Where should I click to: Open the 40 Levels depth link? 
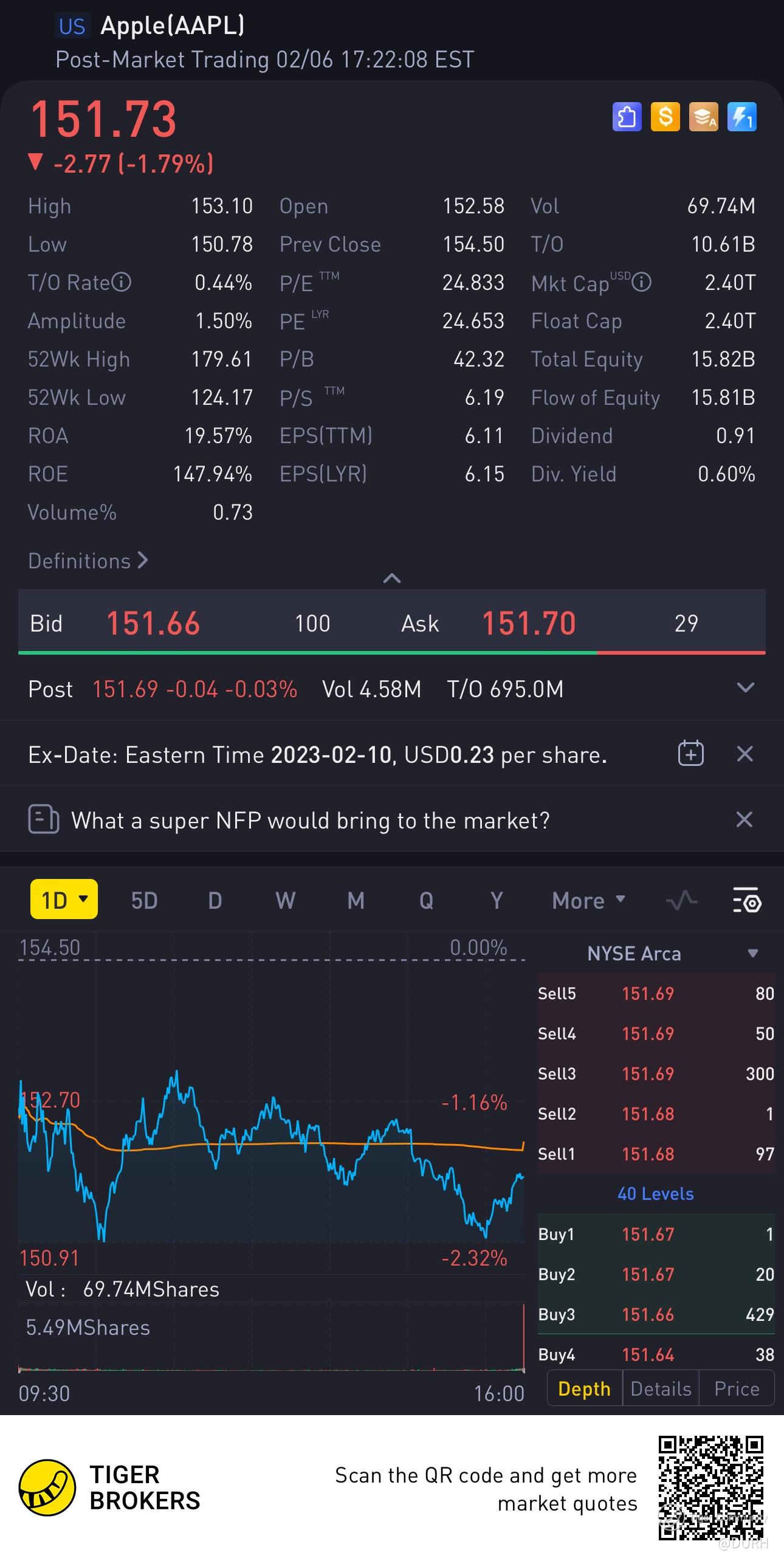click(656, 1193)
